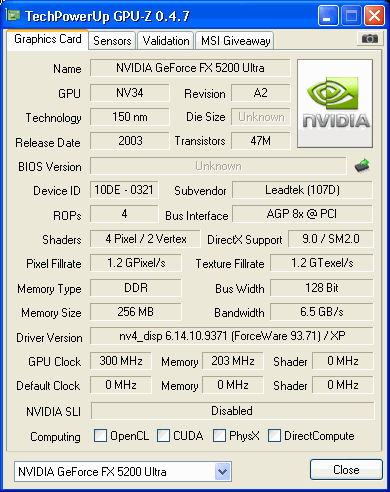Click the Default Clock row Shader 0 MHz value

[x=343, y=385]
